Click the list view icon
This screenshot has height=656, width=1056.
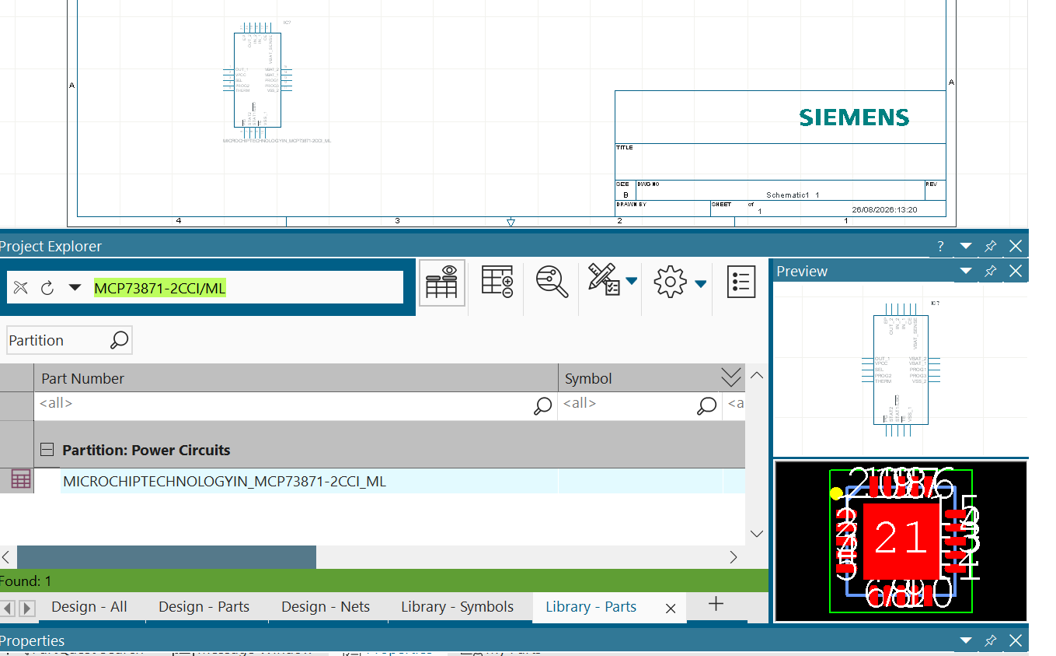741,282
